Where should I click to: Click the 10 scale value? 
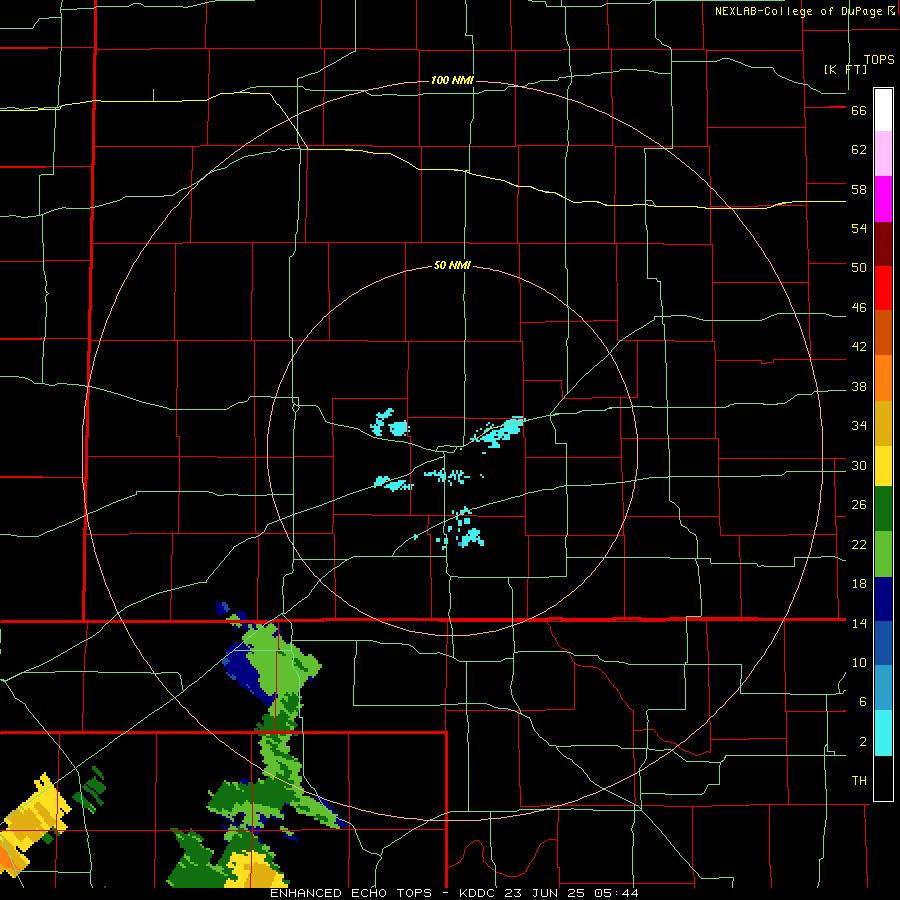(x=859, y=662)
